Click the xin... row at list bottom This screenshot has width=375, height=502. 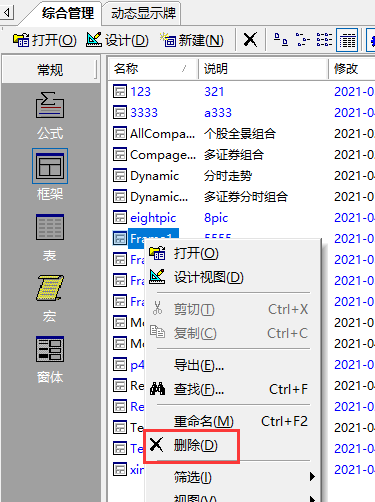pos(128,470)
